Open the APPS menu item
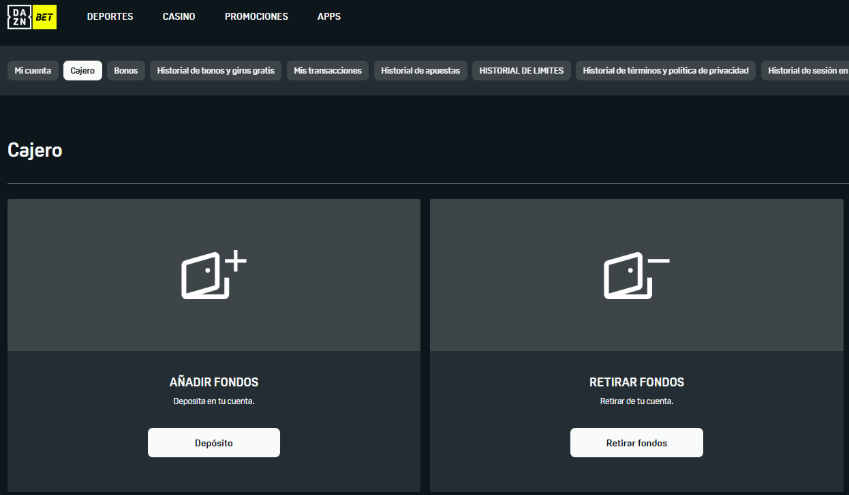Screen dimensions: 849x495 [329, 17]
